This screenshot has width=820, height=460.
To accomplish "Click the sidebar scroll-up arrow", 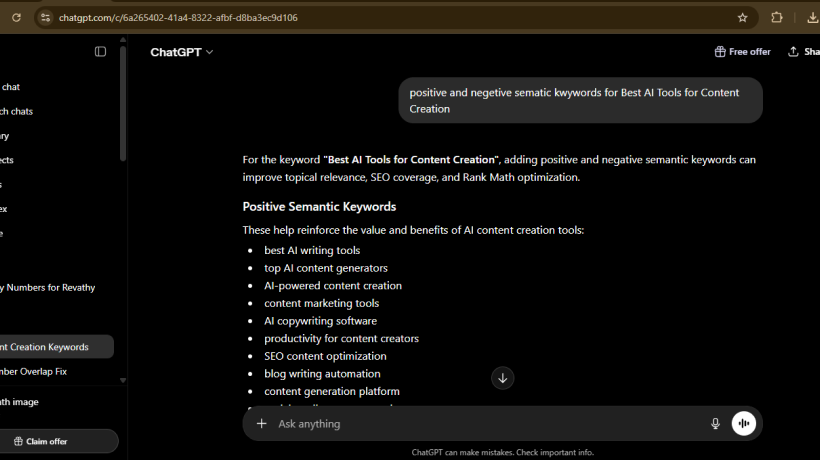I will (123, 40).
